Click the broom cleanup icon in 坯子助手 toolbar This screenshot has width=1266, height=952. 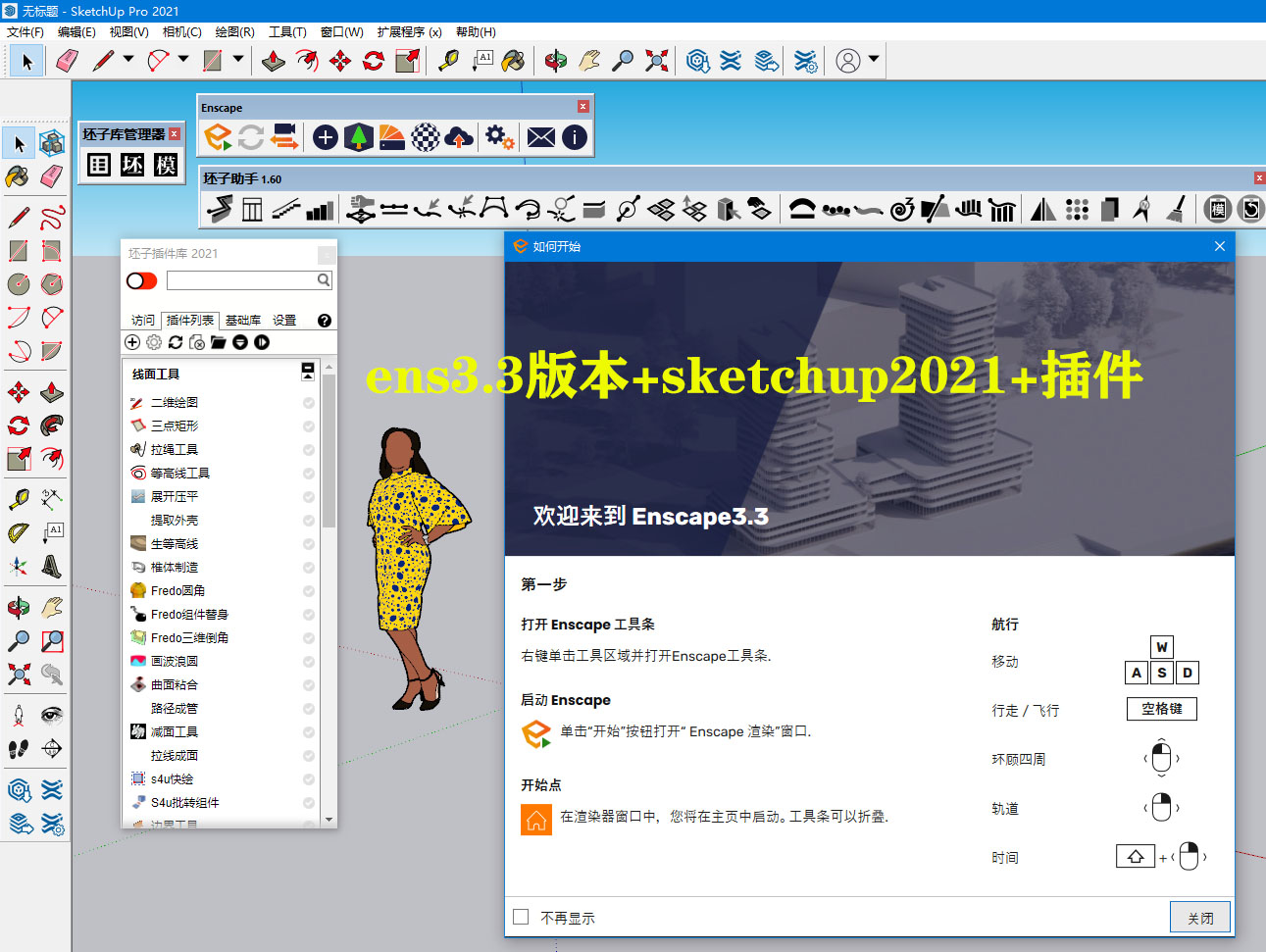tap(1176, 209)
